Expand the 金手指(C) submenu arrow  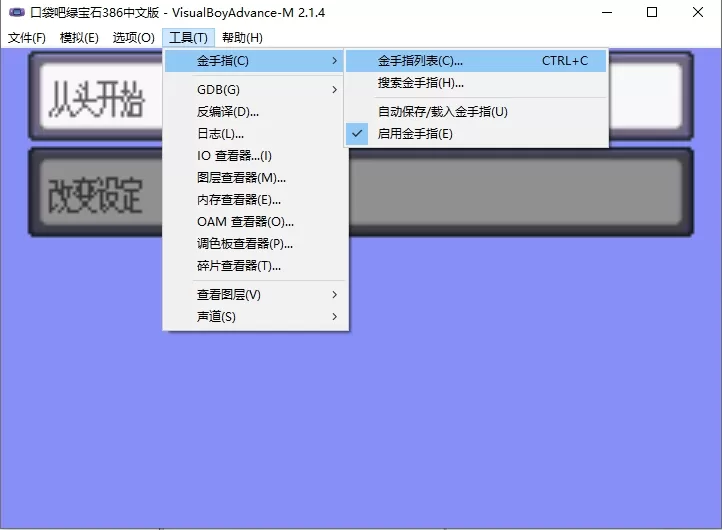pyautogui.click(x=335, y=61)
